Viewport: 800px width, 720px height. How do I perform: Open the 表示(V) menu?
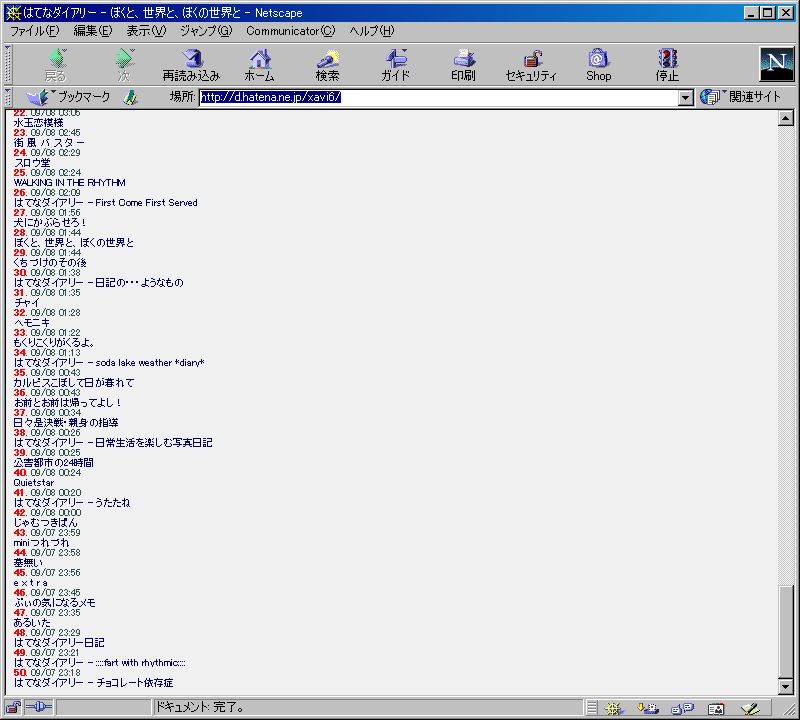[146, 31]
